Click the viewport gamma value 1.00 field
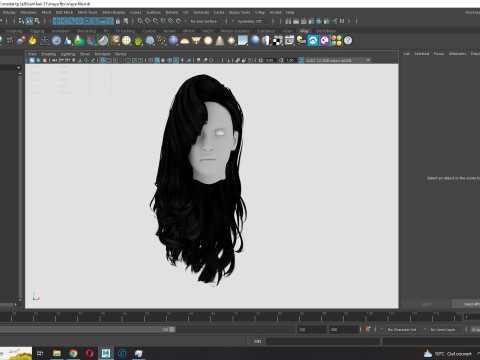This screenshot has height=360, width=480. 290,60
